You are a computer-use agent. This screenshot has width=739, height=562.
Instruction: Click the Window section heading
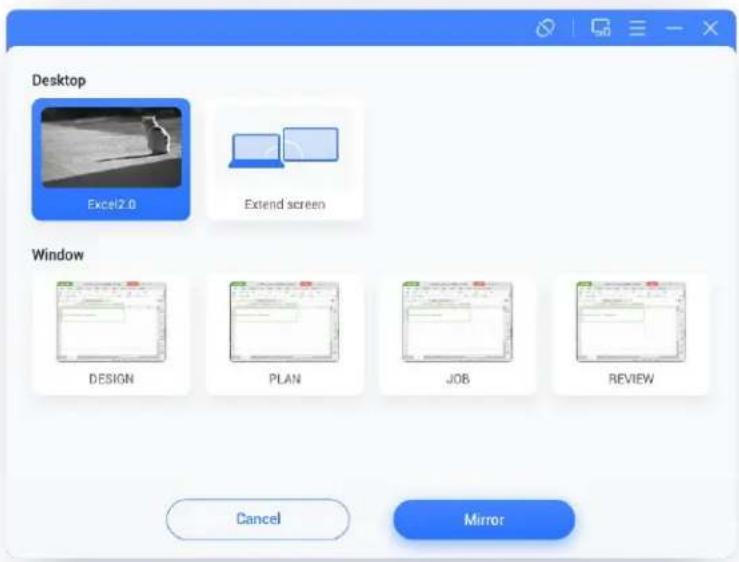58,255
